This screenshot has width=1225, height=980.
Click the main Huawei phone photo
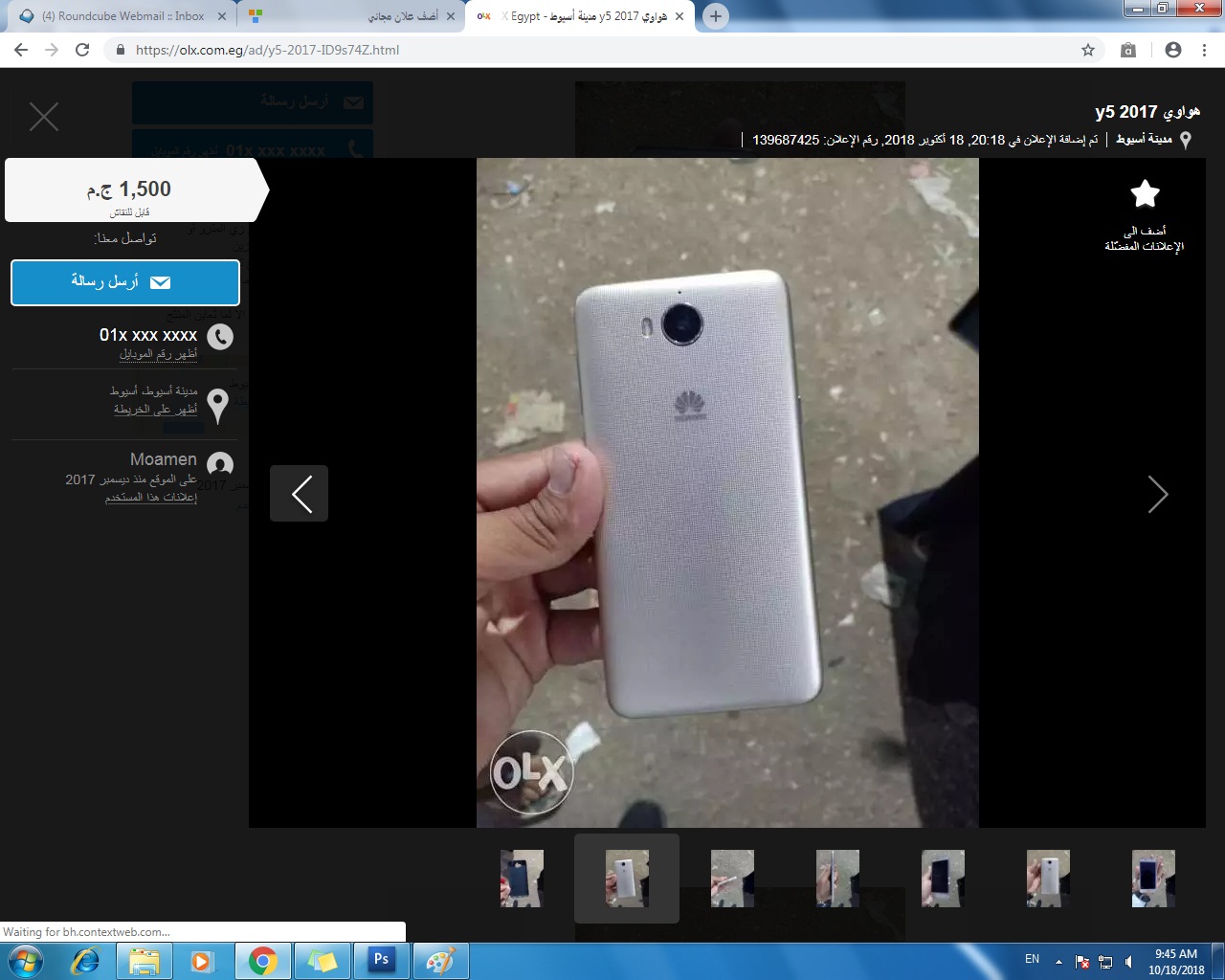pos(727,493)
